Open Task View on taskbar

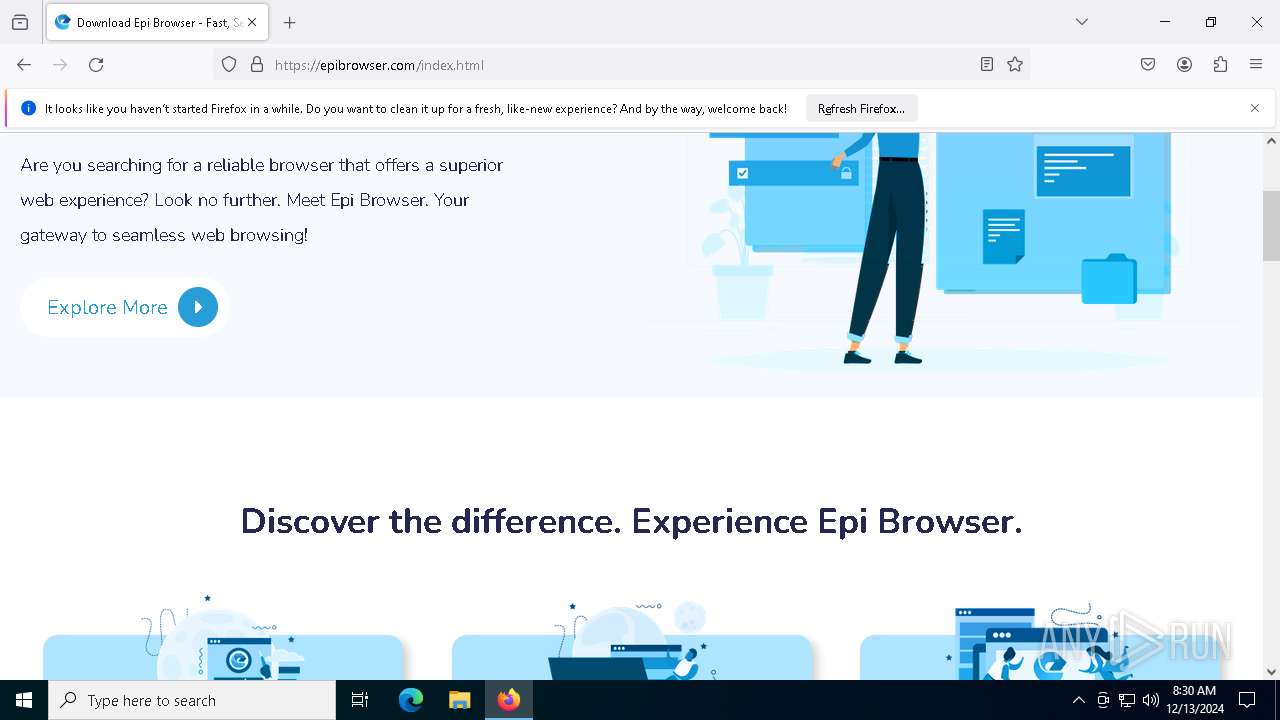click(x=360, y=700)
